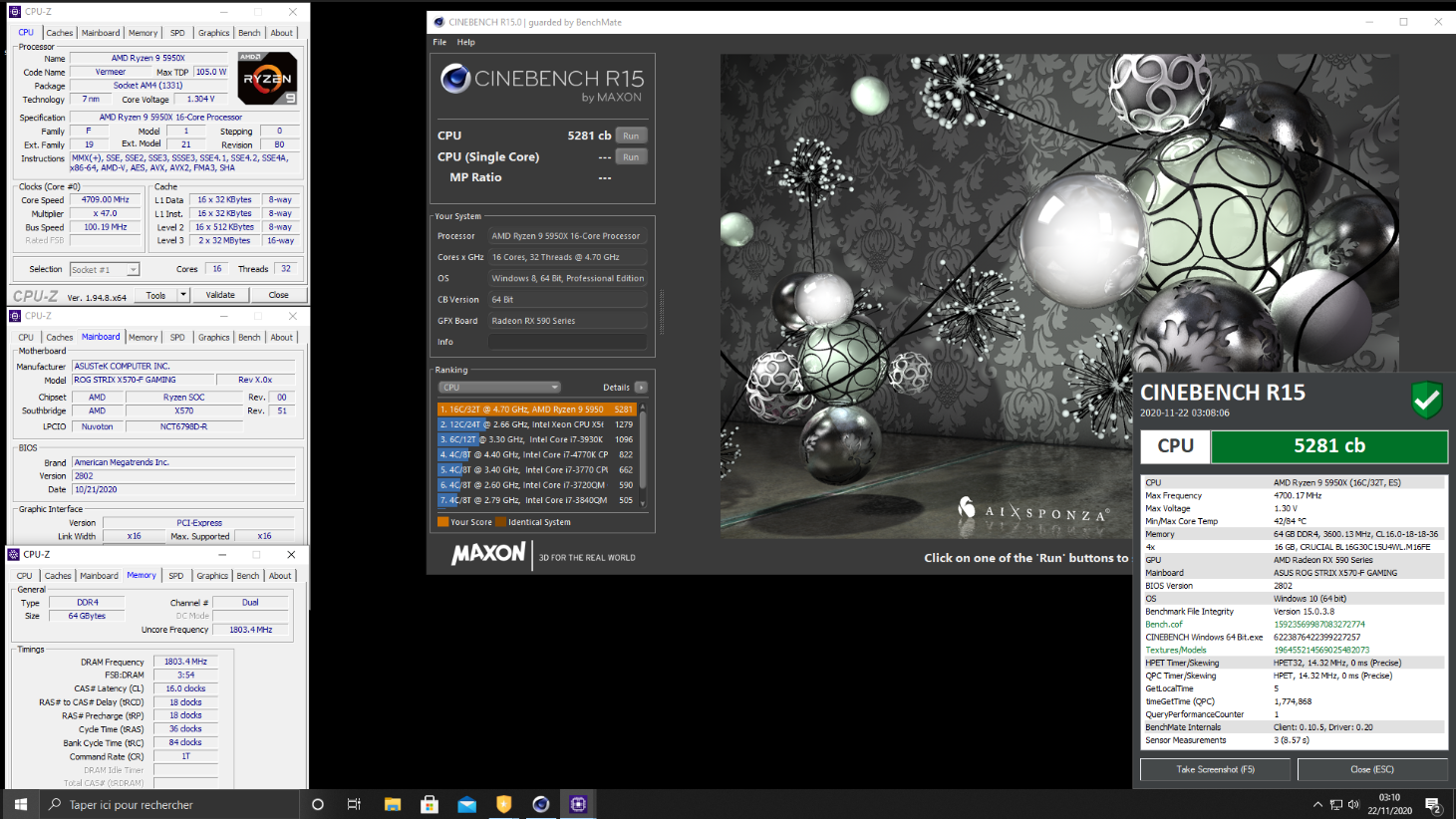Select ranking row Intel Core i7-4770K

(x=536, y=454)
